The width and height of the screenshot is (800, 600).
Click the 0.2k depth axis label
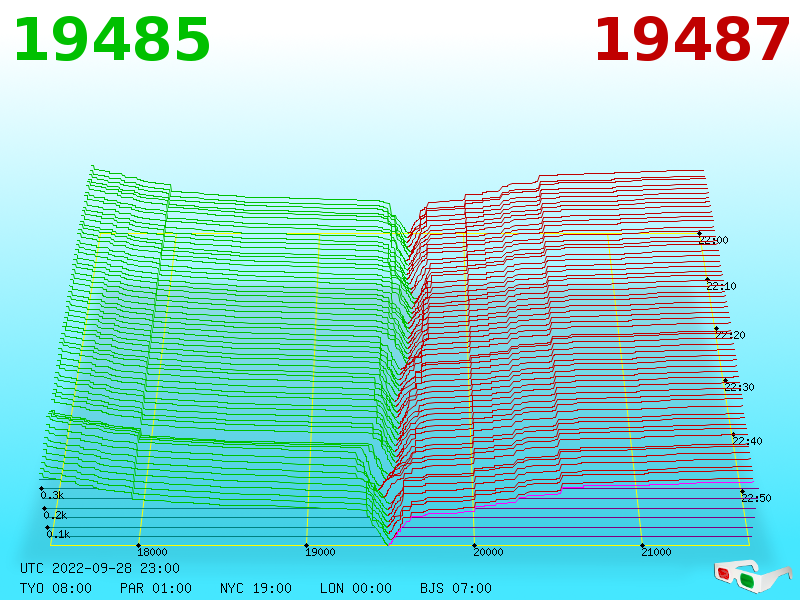point(55,515)
